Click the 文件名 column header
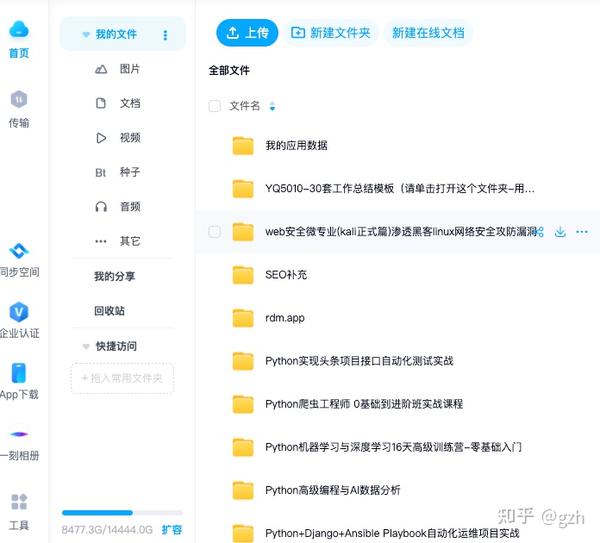The height and width of the screenshot is (543, 600). 245,106
